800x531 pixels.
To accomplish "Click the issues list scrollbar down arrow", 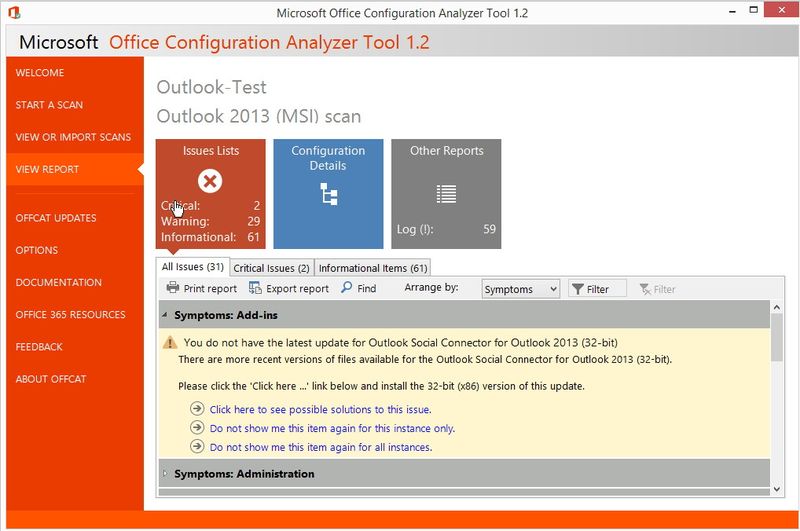I will click(777, 489).
